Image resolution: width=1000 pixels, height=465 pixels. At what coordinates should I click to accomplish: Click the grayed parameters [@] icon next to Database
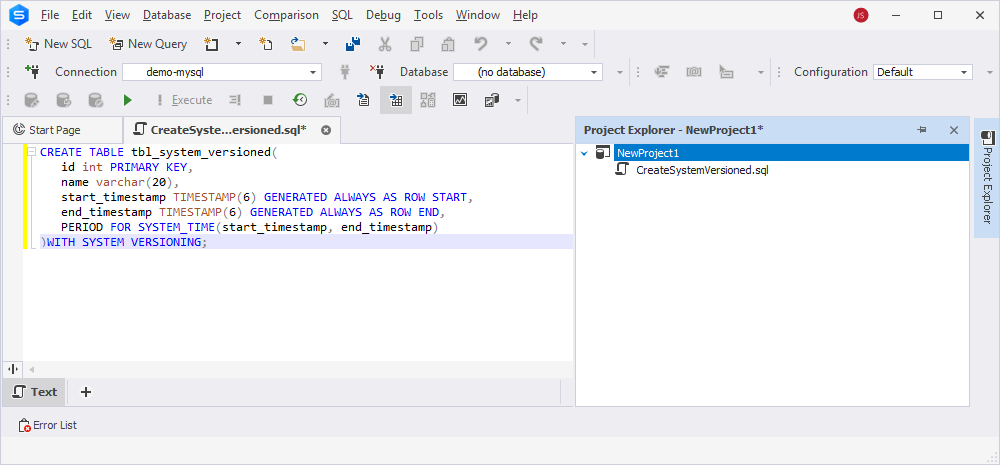(x=694, y=71)
